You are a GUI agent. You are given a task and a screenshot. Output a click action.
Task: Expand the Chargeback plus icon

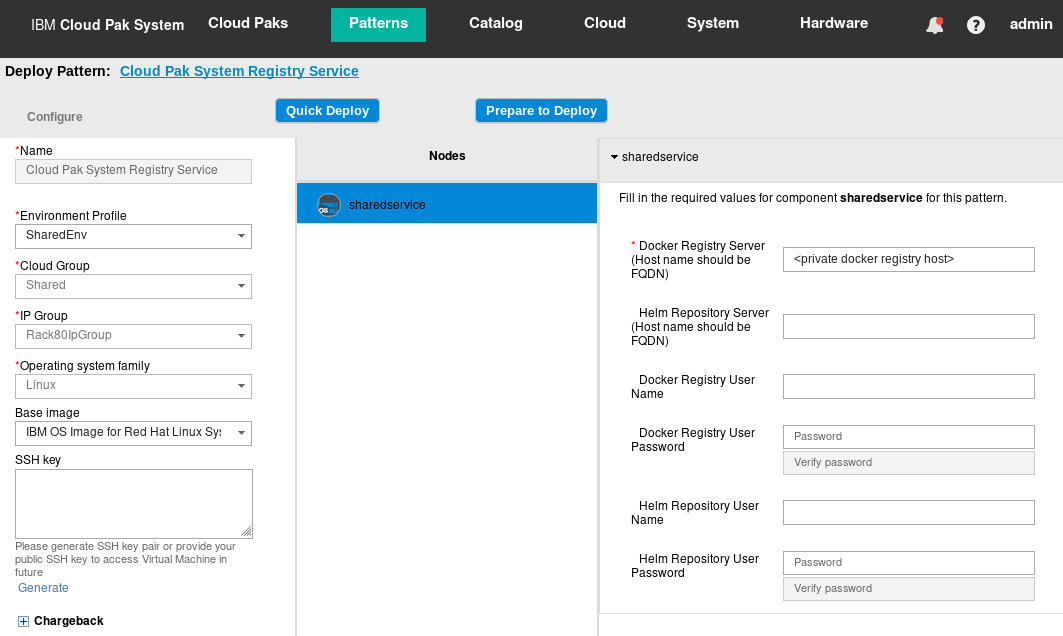(23, 621)
